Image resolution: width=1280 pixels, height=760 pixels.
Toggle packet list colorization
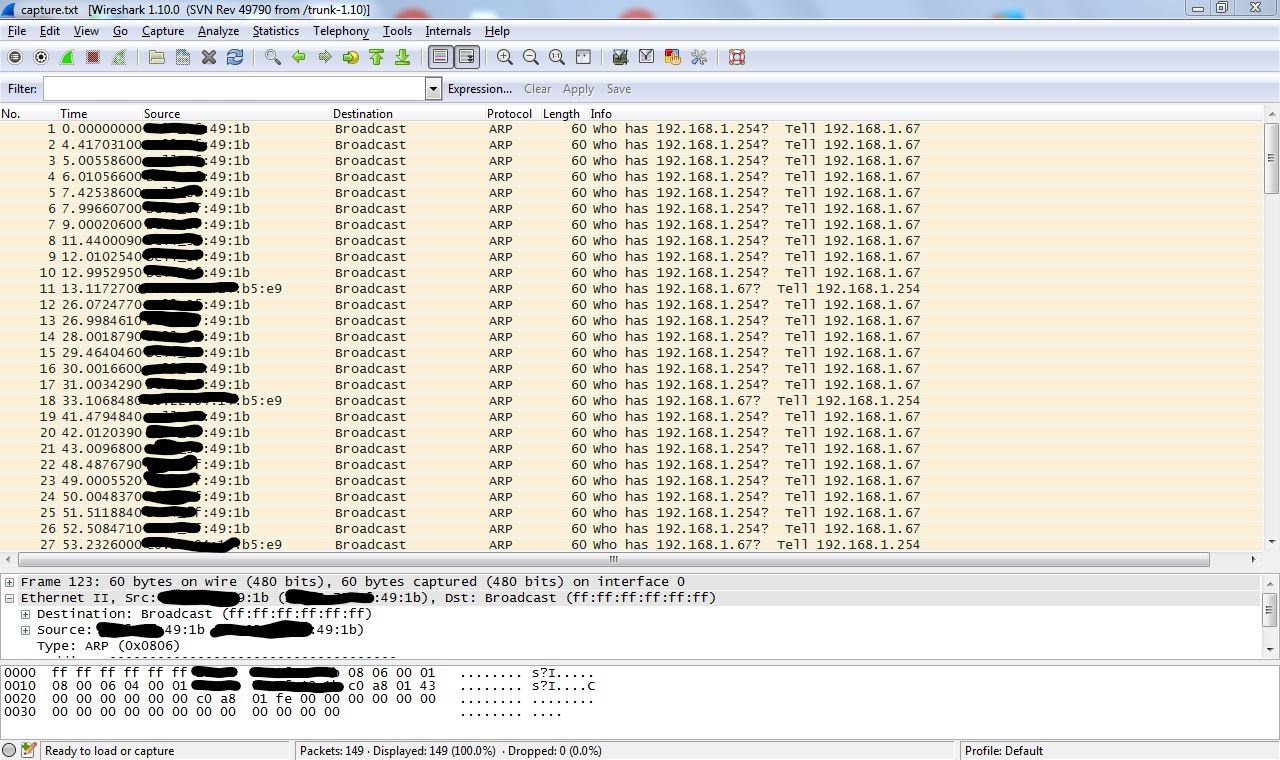pyautogui.click(x=439, y=57)
